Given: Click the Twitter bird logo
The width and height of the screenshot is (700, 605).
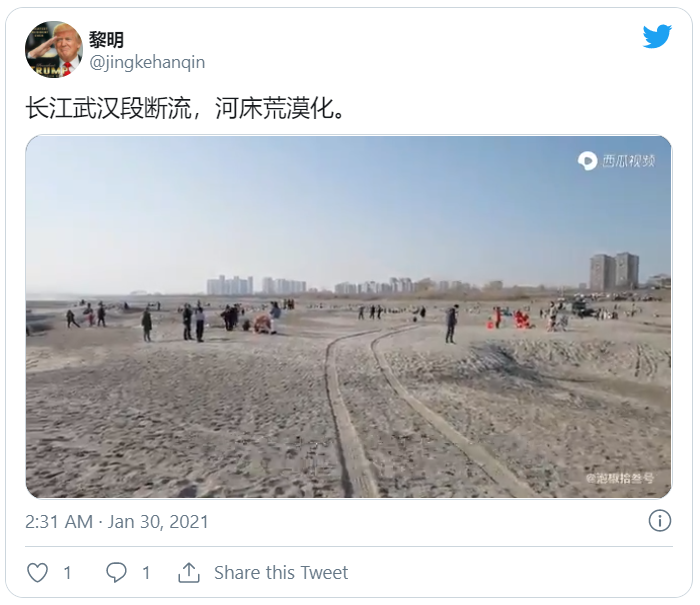Looking at the screenshot, I should point(657,36).
